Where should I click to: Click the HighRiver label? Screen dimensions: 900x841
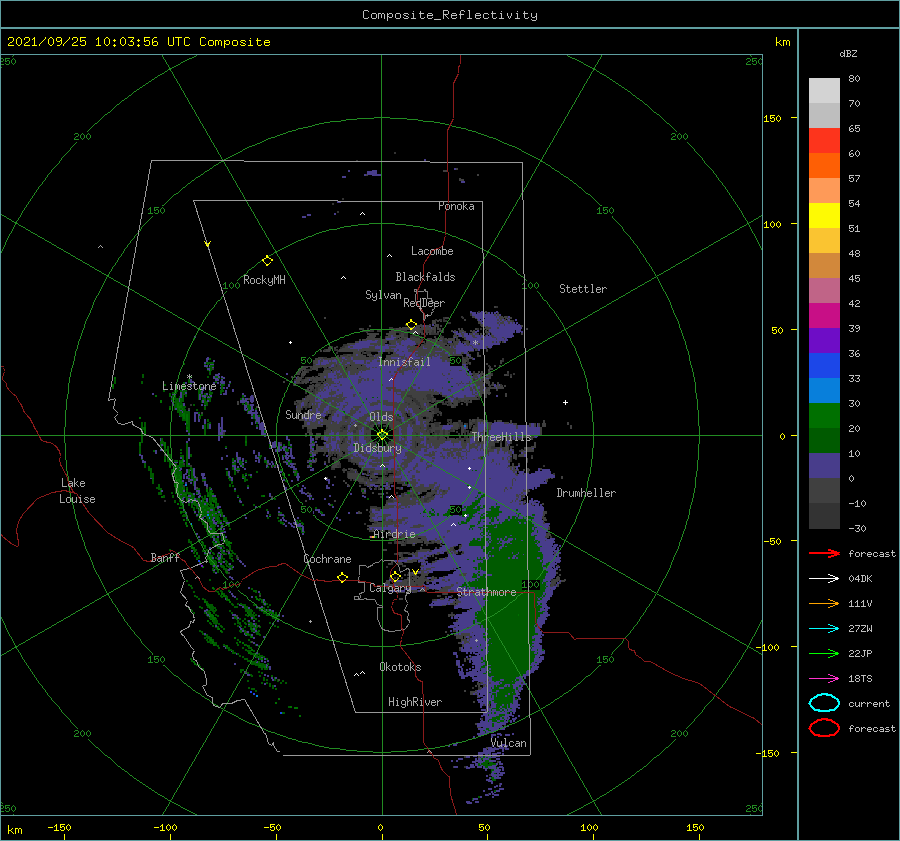click(415, 702)
